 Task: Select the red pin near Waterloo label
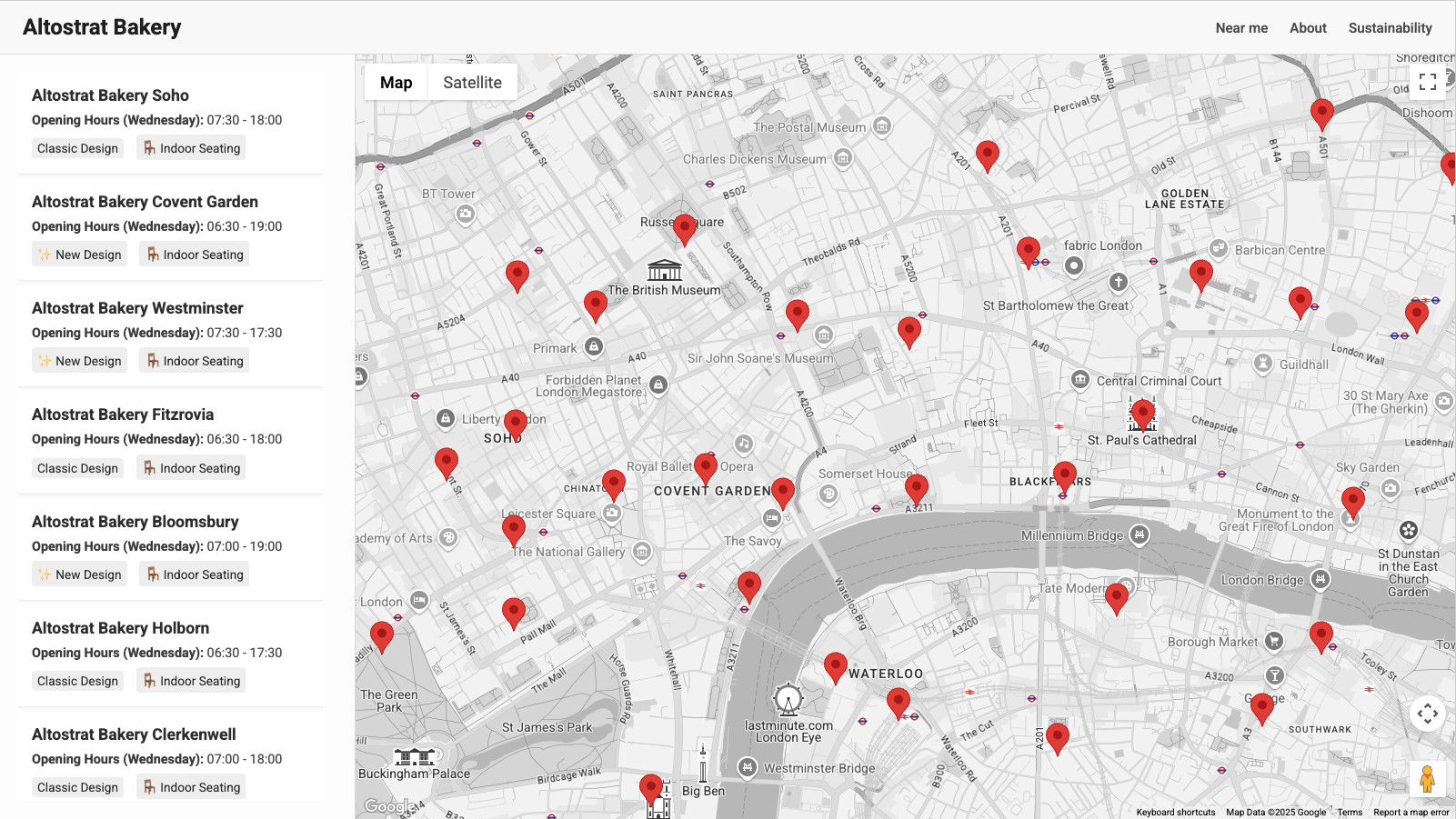pyautogui.click(x=835, y=666)
